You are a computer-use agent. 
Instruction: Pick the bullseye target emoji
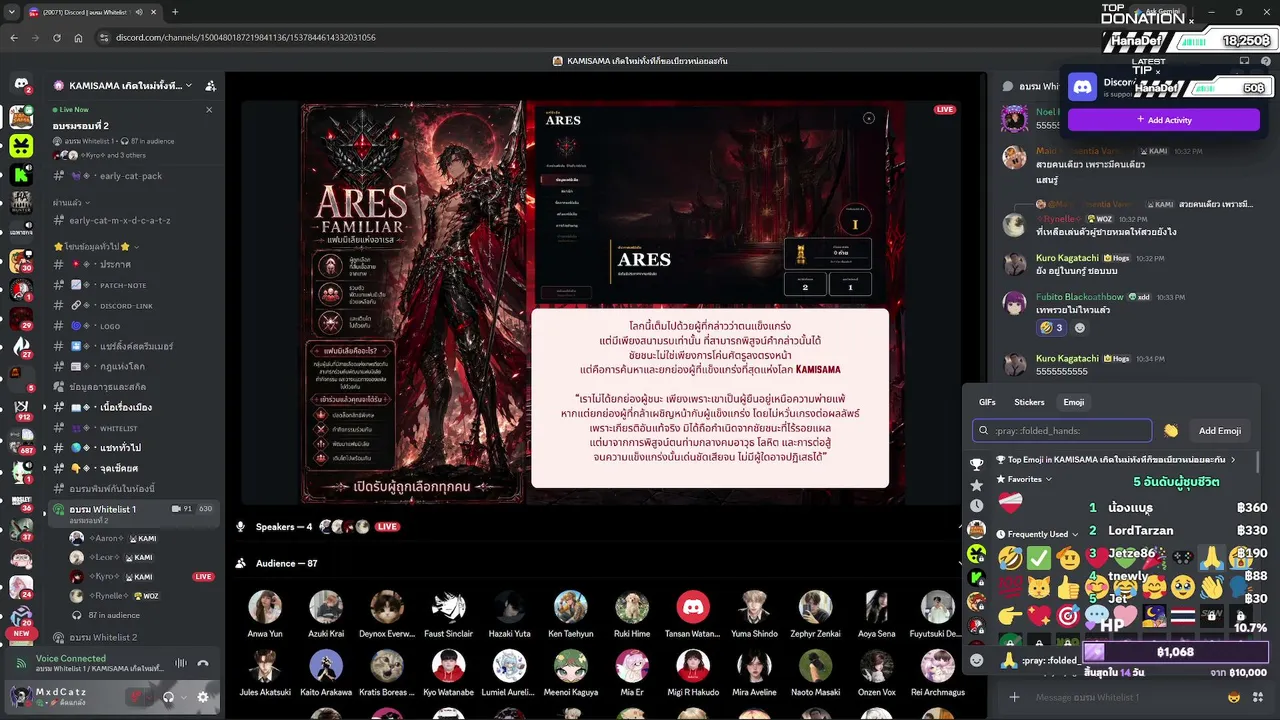click(x=1069, y=616)
